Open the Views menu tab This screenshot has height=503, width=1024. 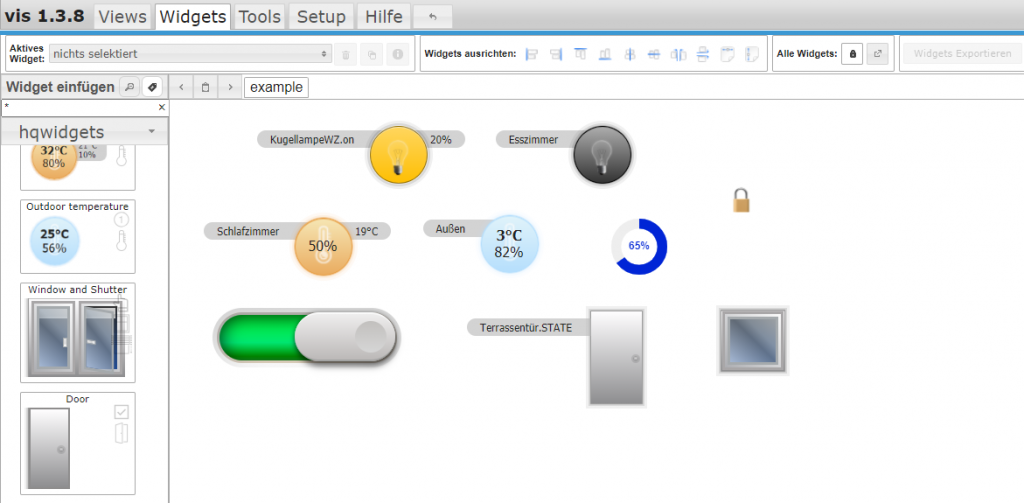tap(123, 17)
